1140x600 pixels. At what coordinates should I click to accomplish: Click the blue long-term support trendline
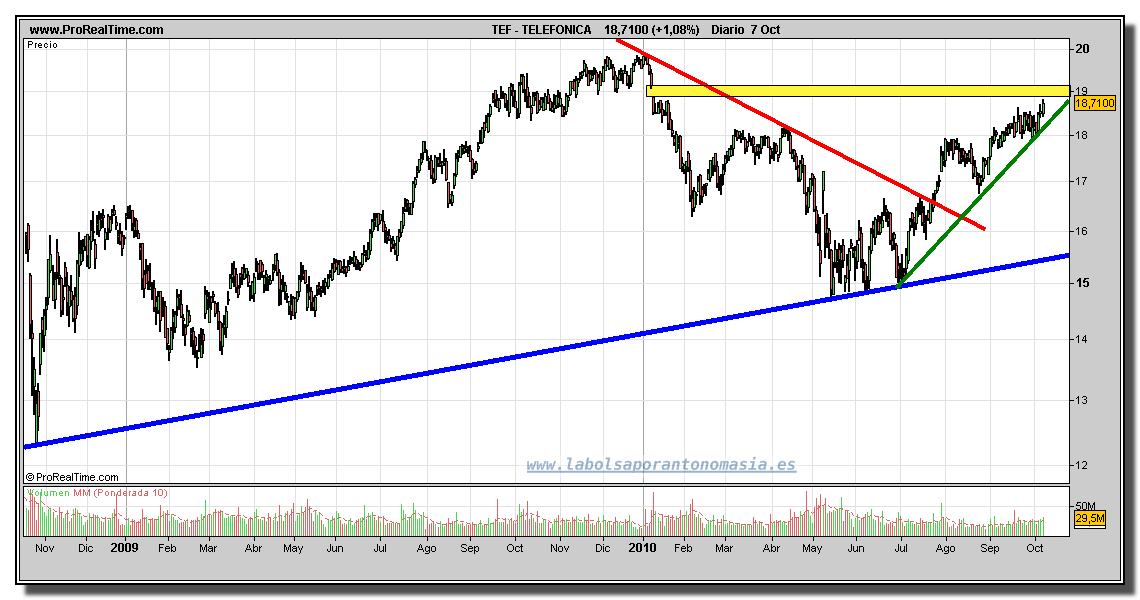pyautogui.click(x=545, y=351)
